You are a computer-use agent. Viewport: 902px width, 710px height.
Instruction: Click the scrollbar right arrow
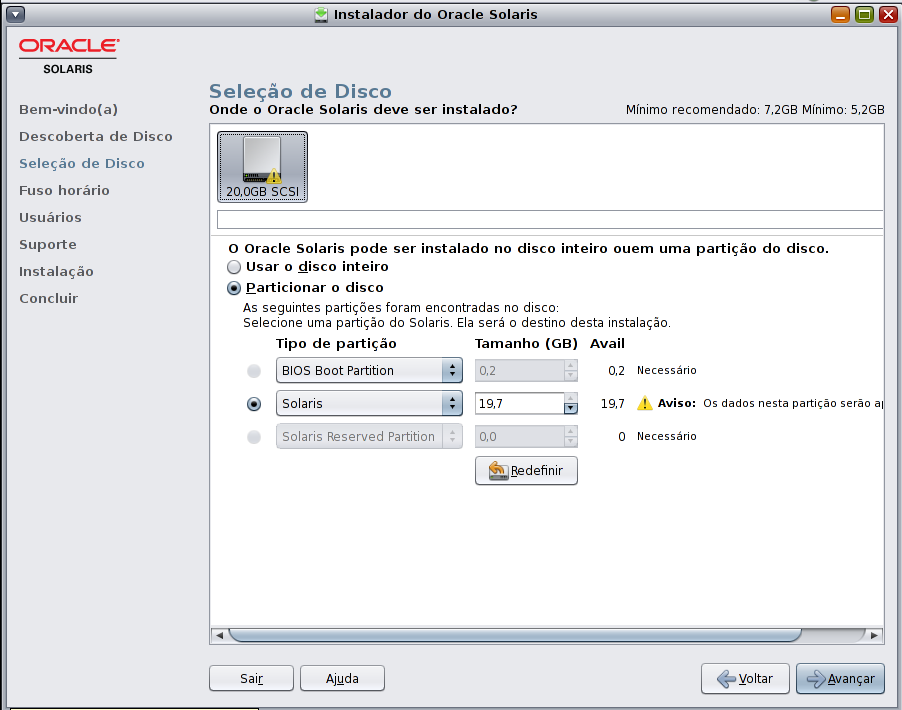874,635
